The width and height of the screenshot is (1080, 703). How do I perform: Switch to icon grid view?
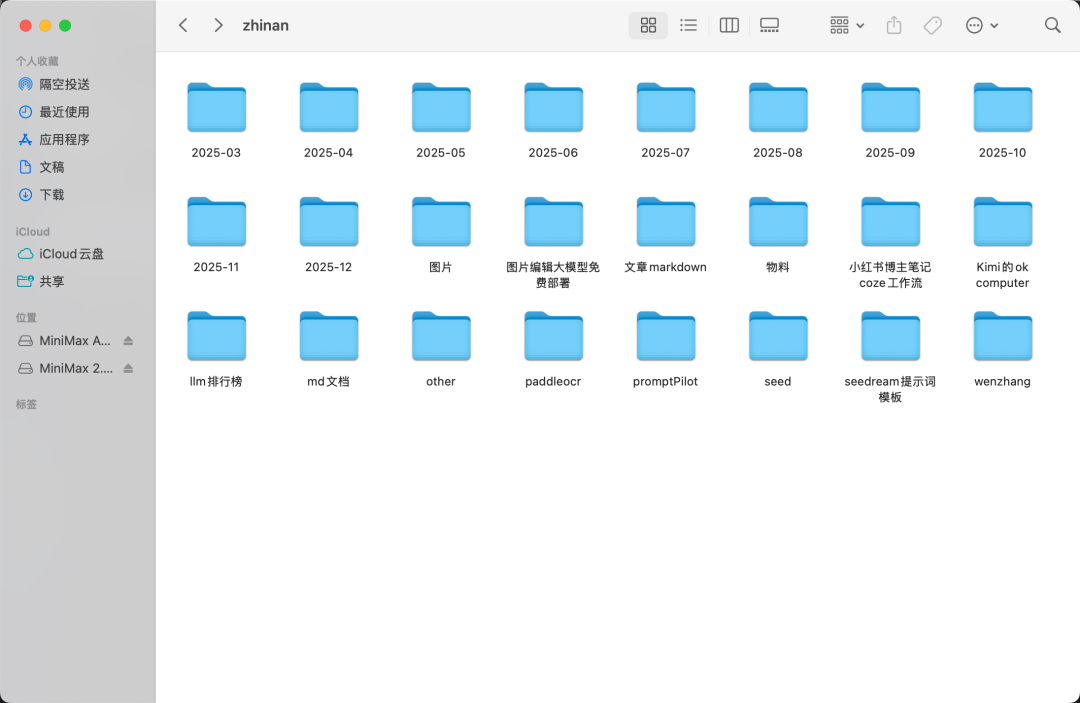648,26
